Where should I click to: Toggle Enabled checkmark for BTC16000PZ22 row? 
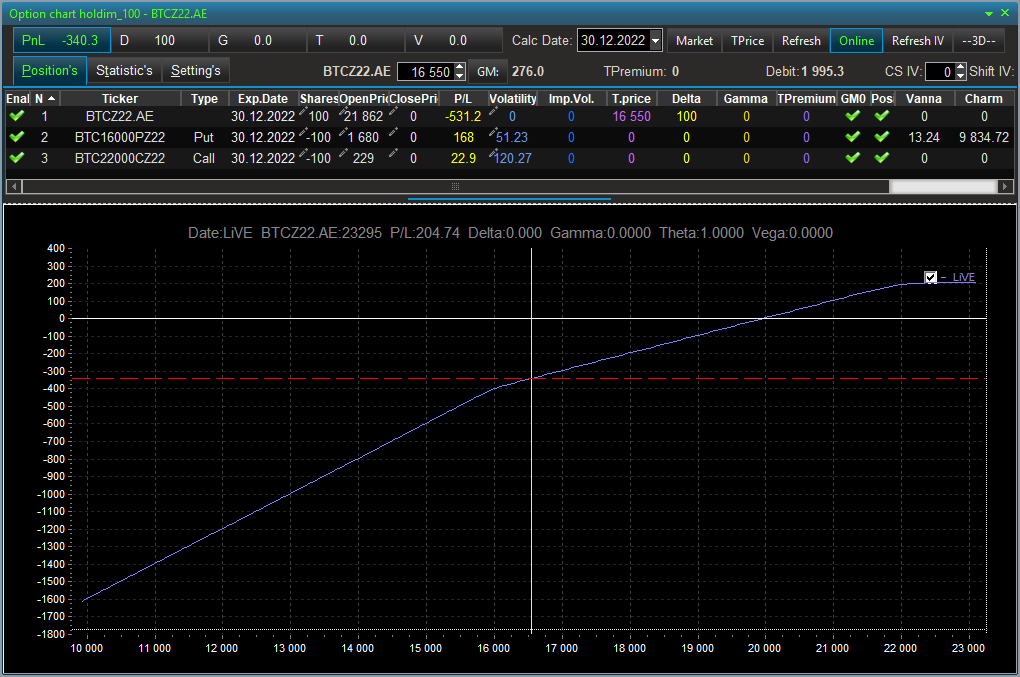coord(17,137)
